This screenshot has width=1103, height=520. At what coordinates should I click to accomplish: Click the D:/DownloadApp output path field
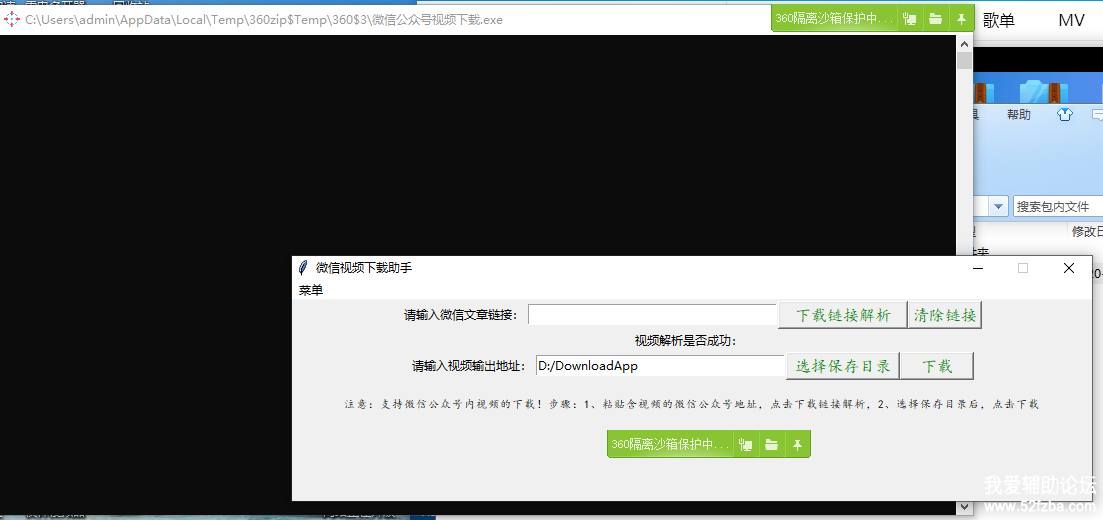coord(660,366)
